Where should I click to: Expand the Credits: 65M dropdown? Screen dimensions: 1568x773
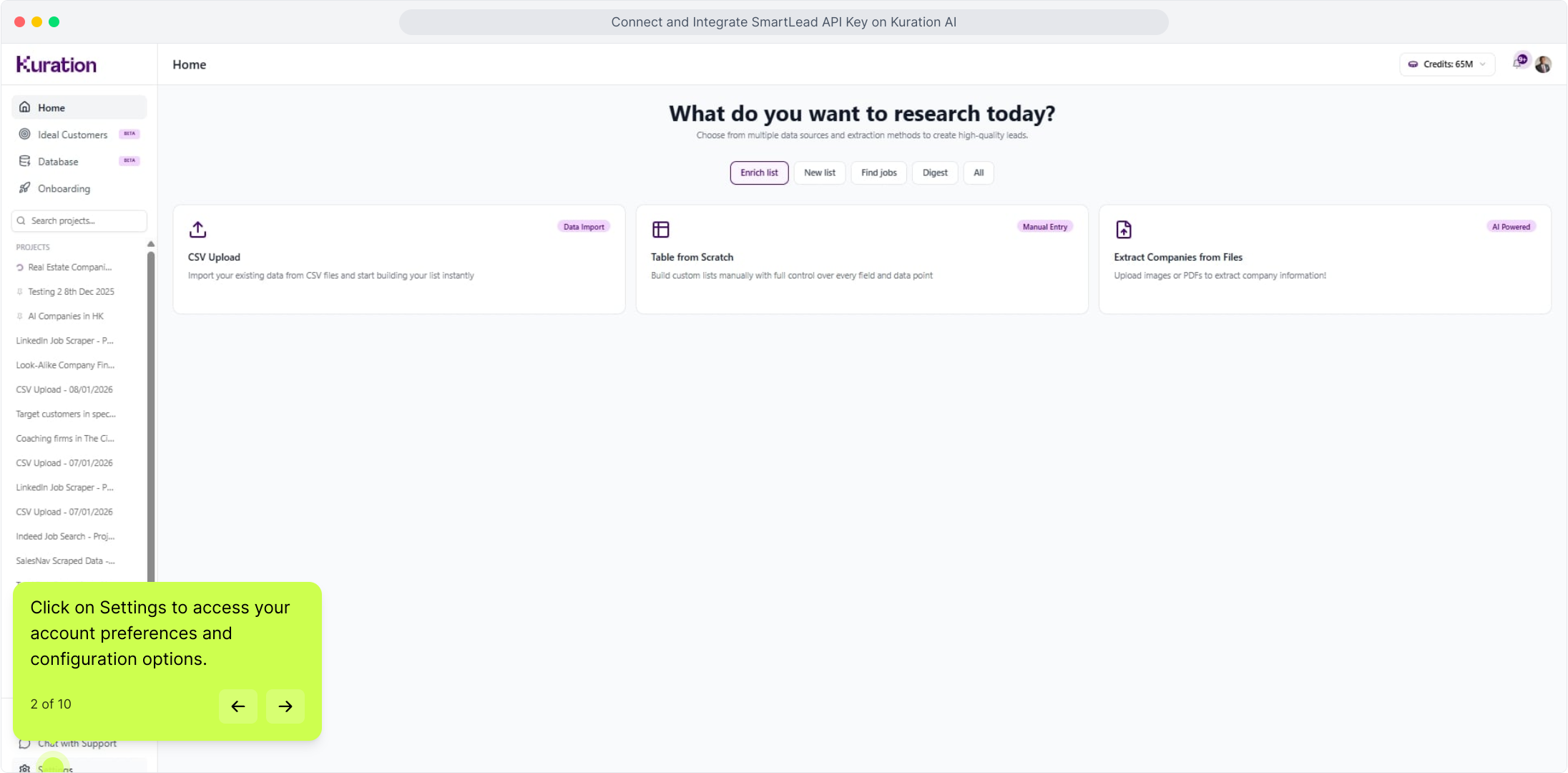[1447, 64]
